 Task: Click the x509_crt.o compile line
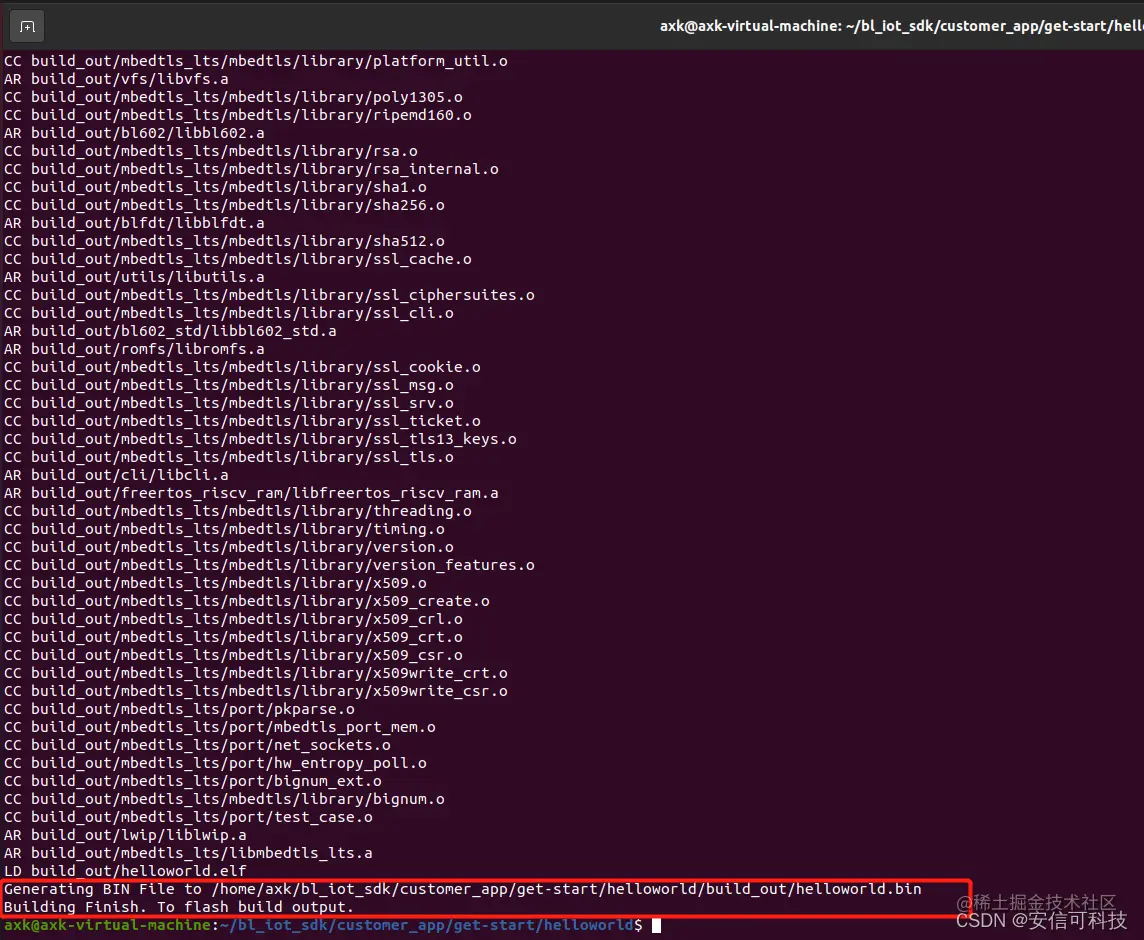[233, 637]
